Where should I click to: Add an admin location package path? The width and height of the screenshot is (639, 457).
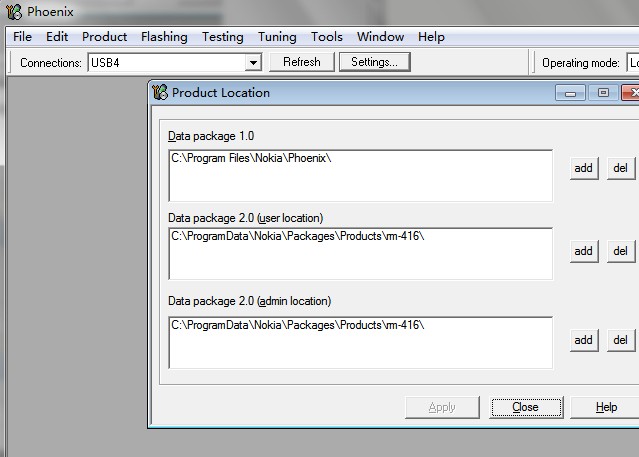pyautogui.click(x=584, y=340)
